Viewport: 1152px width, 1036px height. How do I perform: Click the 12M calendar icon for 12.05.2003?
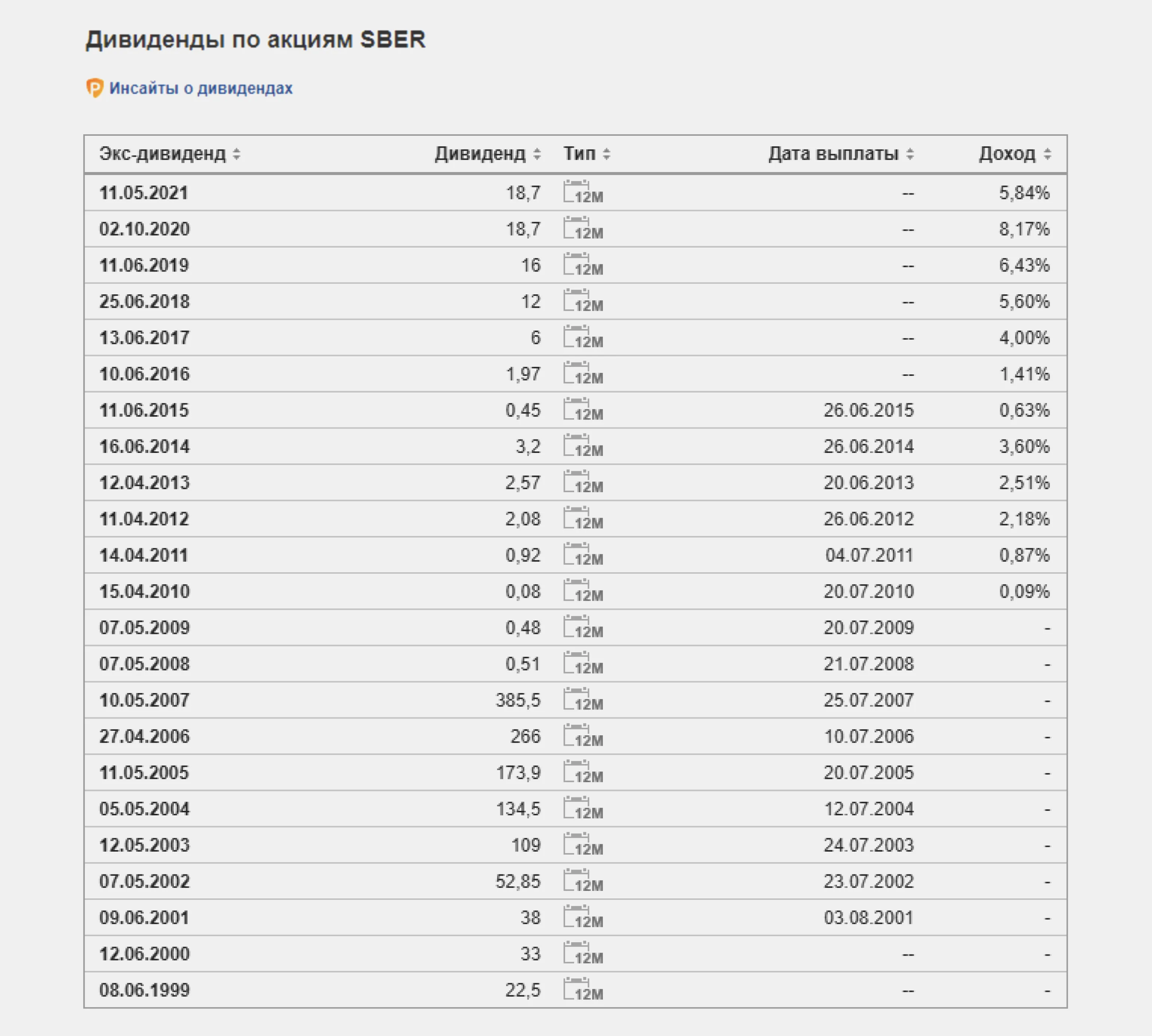583,845
